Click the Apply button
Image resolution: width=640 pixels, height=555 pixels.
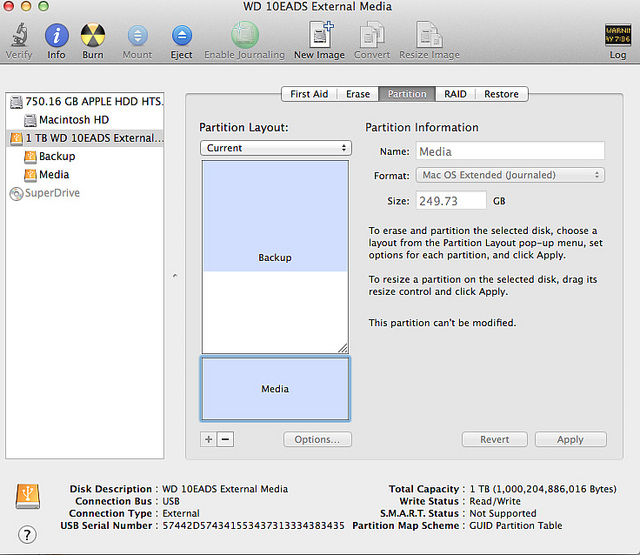[x=570, y=440]
